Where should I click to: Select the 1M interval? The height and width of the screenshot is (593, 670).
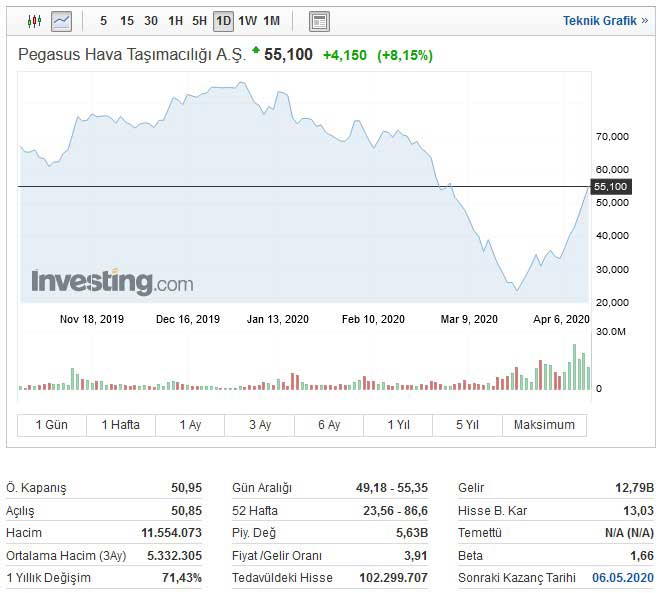coord(271,21)
